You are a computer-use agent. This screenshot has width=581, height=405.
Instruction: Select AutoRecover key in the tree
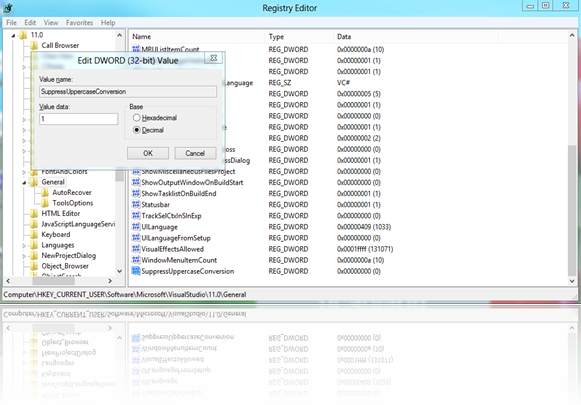click(72, 192)
